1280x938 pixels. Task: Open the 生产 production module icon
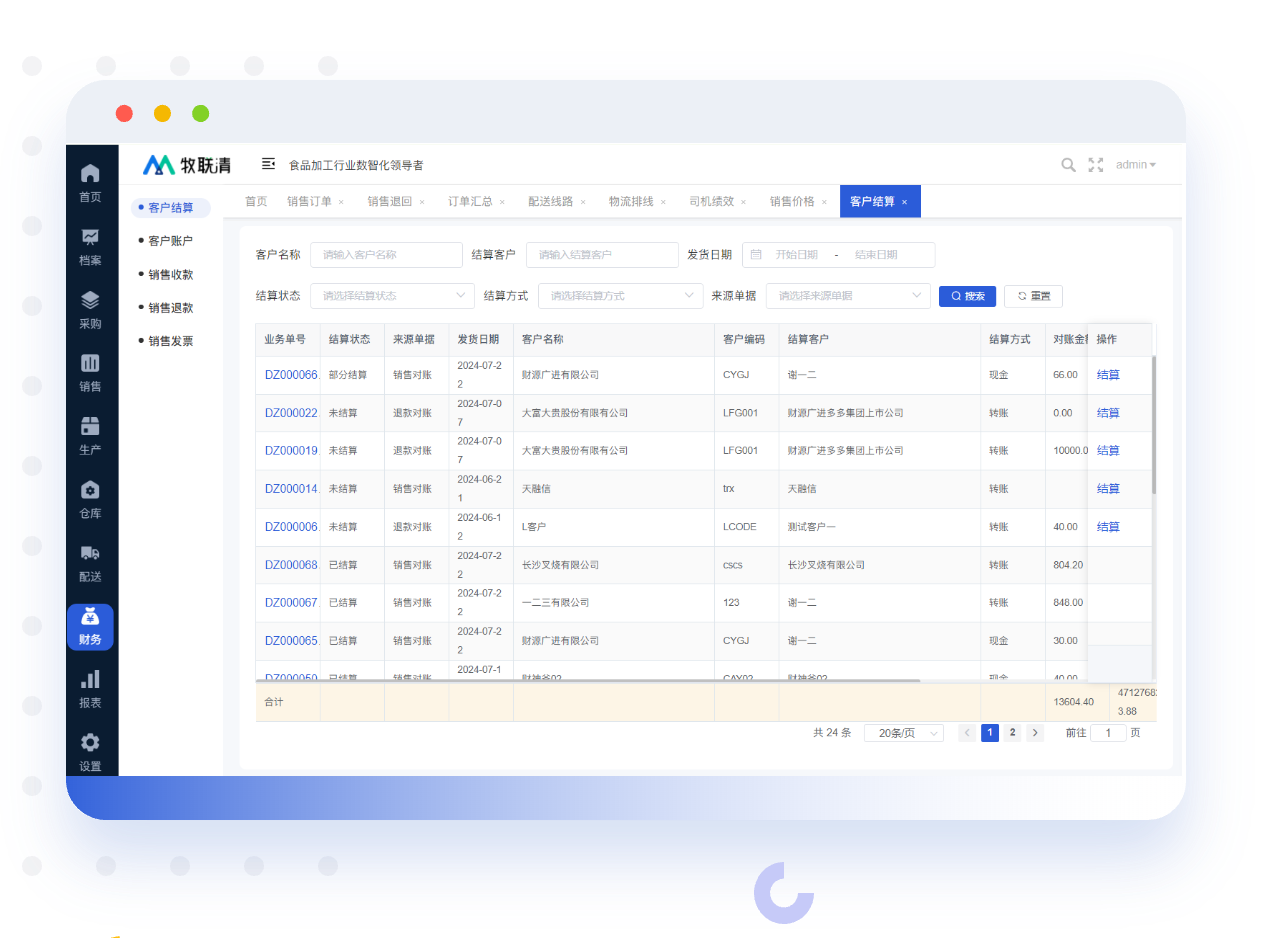tap(90, 427)
